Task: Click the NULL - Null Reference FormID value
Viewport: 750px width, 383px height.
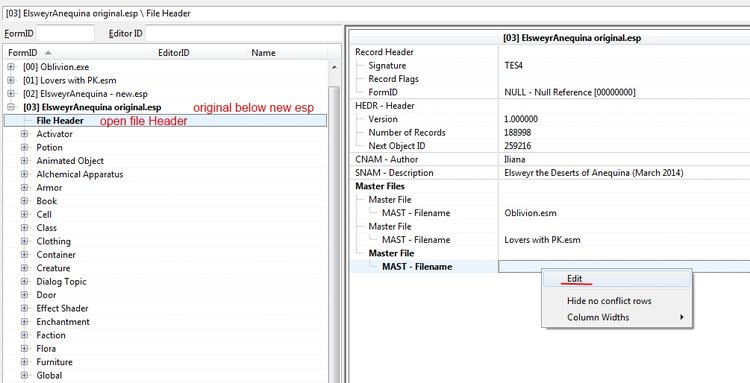Action: point(570,92)
